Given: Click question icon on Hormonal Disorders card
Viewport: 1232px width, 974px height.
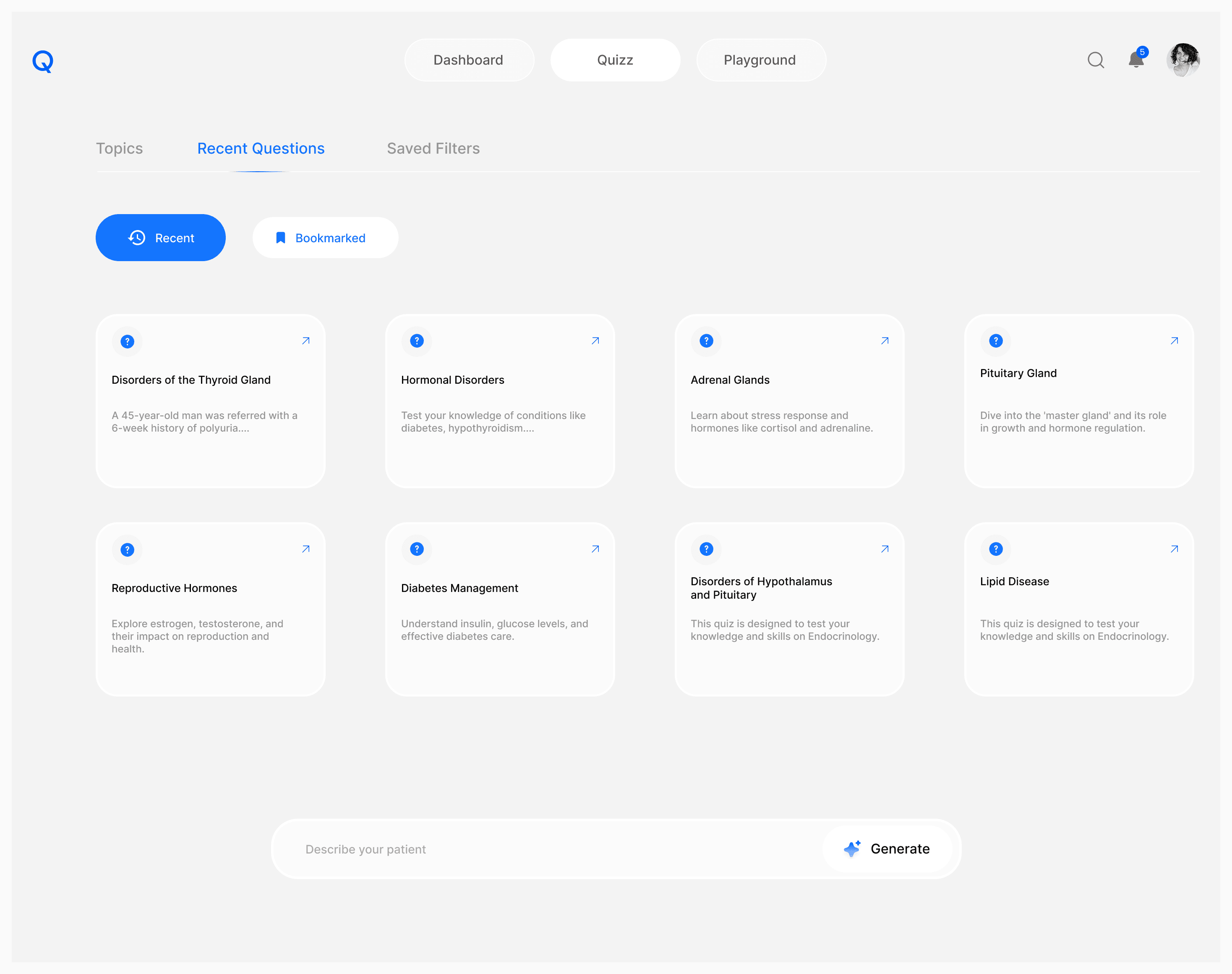Looking at the screenshot, I should pos(417,341).
